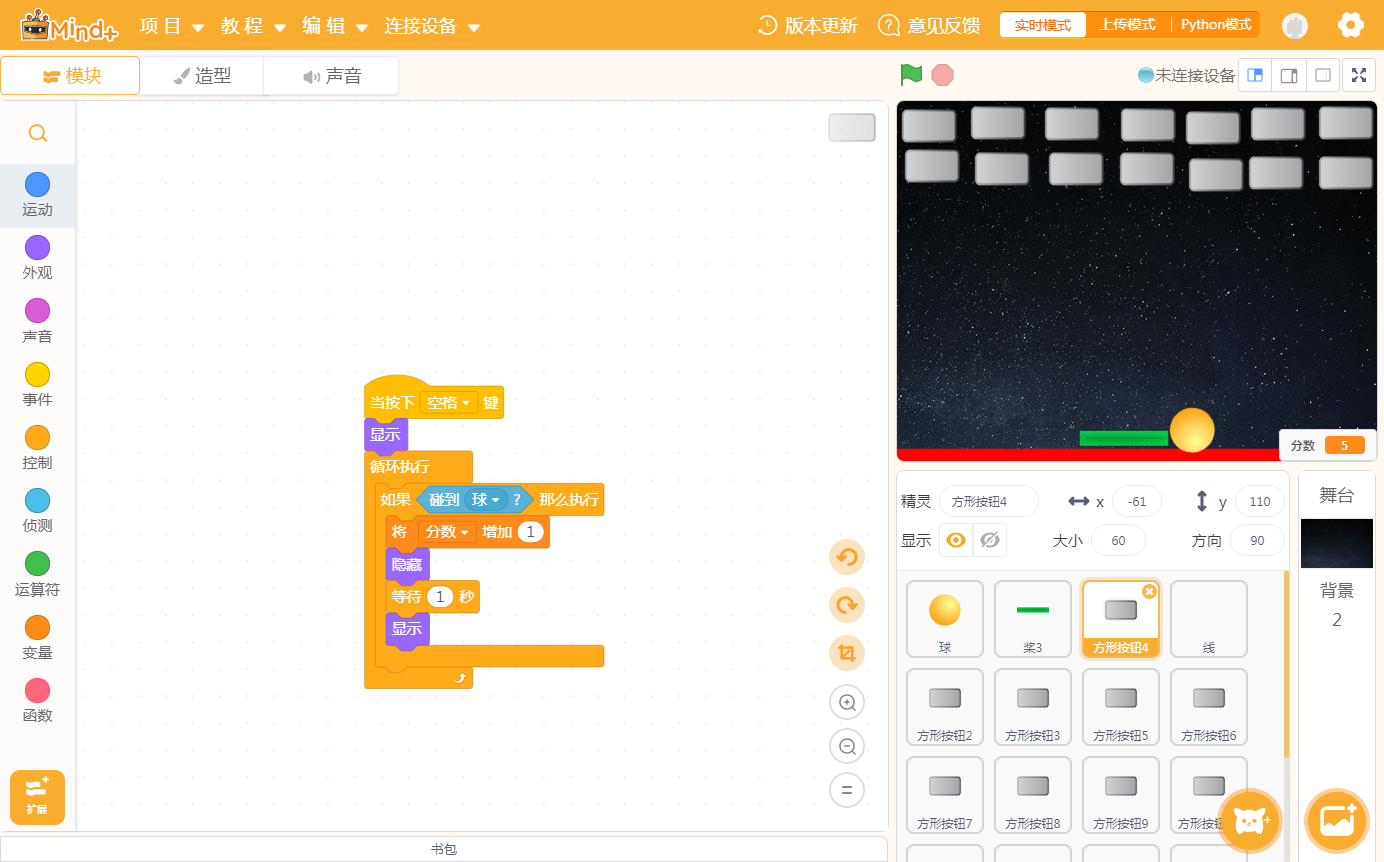Screen dimensions: 1384x862
Task: Select the 方形按钮2 sprite thumbnail
Action: 945,707
